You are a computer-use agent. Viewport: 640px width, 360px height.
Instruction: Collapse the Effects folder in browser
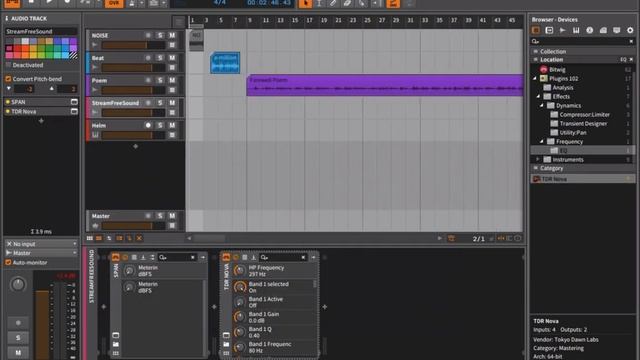click(x=539, y=96)
